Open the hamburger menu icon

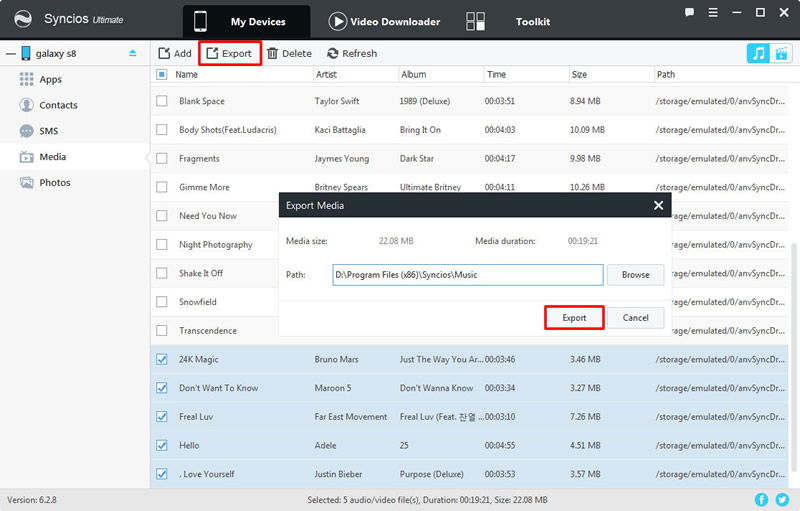coord(713,13)
